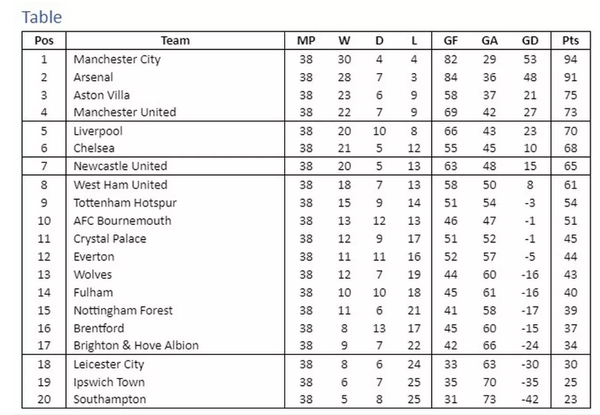Click the "Pos" column header

pyautogui.click(x=44, y=41)
